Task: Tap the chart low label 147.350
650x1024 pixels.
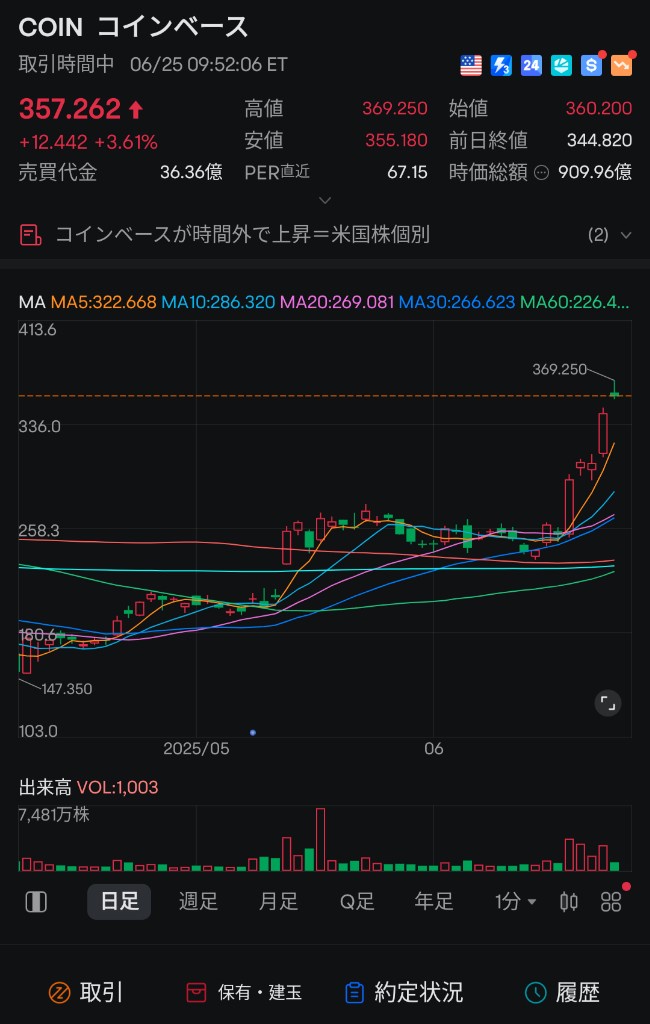Action: [x=67, y=688]
